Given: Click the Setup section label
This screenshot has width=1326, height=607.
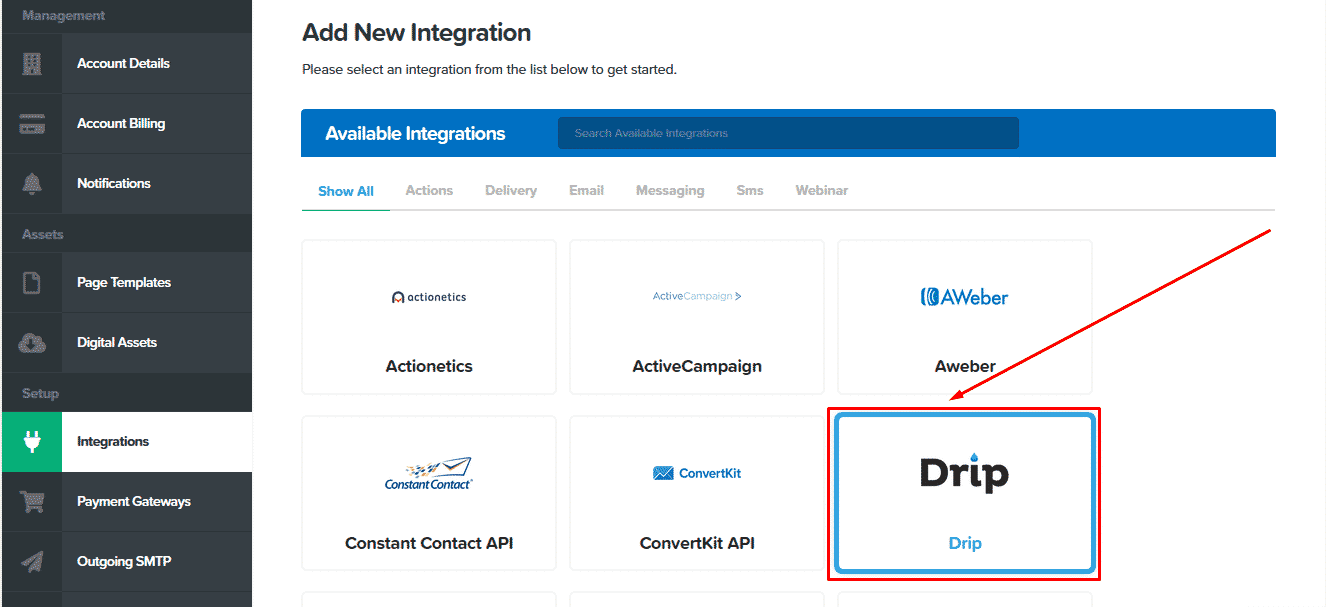Looking at the screenshot, I should pyautogui.click(x=40, y=394).
